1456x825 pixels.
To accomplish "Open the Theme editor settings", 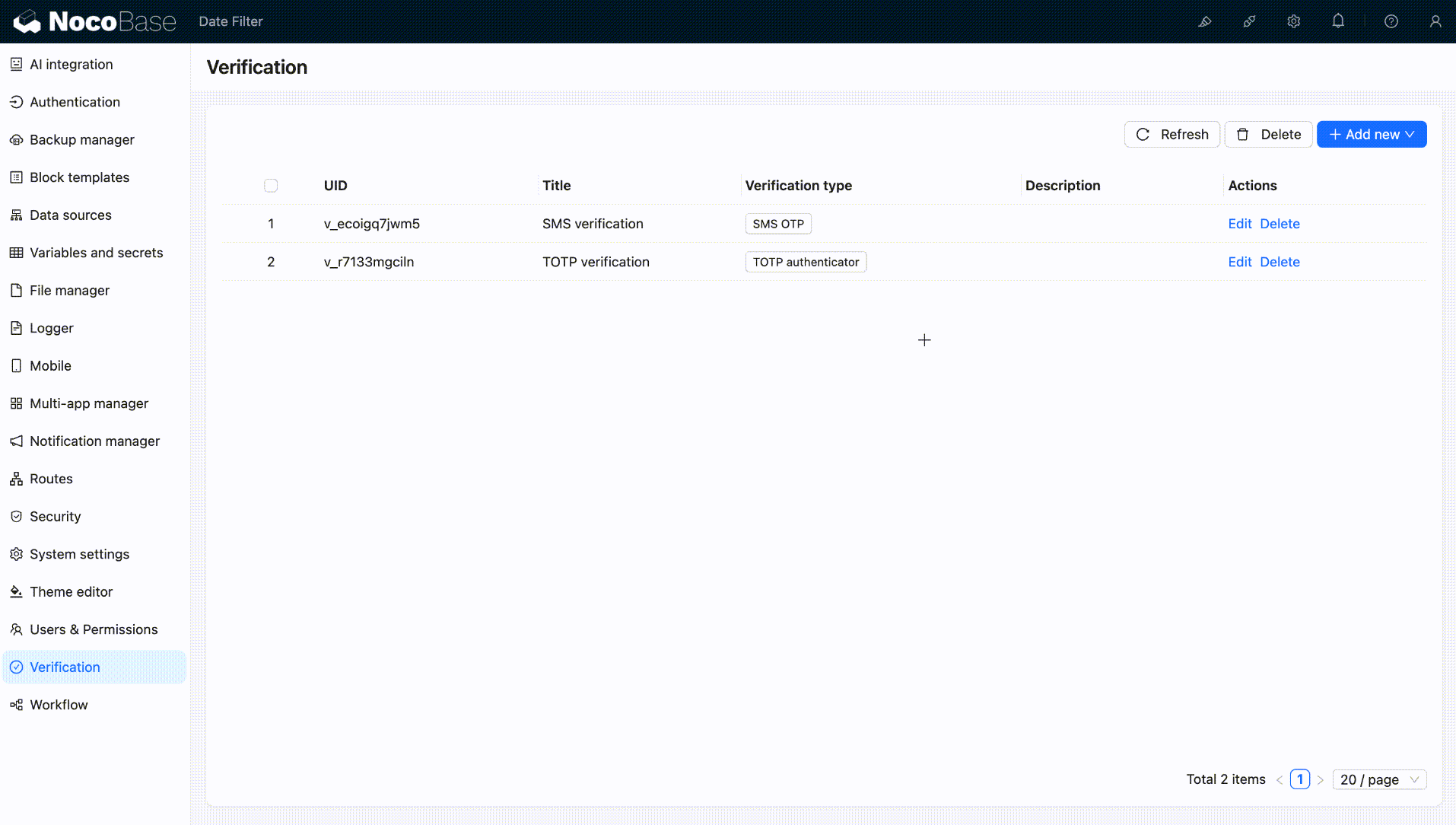I will point(71,591).
